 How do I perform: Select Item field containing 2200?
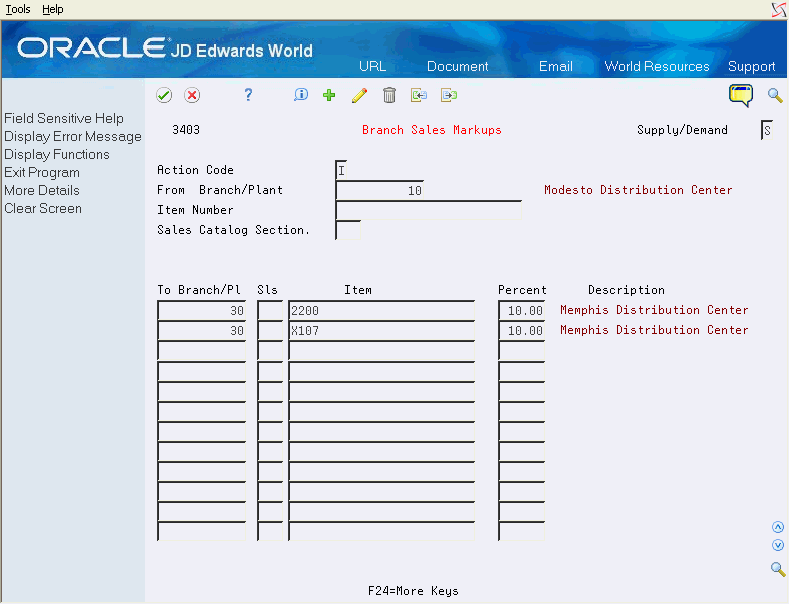pos(381,311)
